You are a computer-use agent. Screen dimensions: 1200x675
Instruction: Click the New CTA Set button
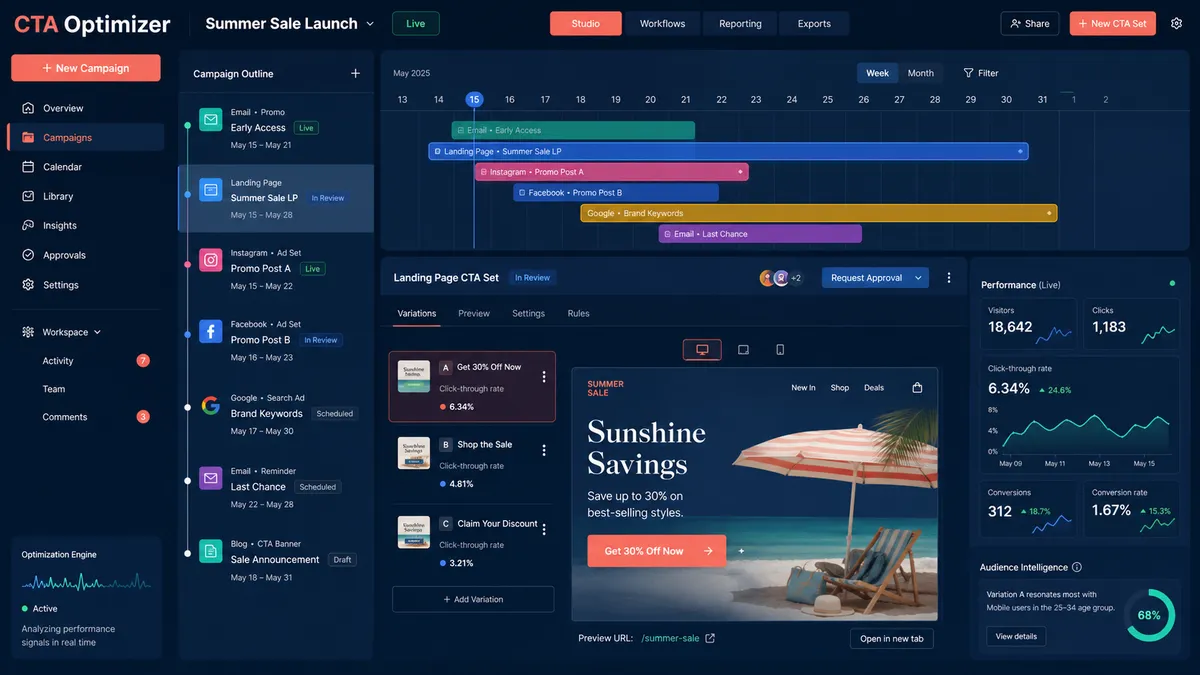point(1113,23)
